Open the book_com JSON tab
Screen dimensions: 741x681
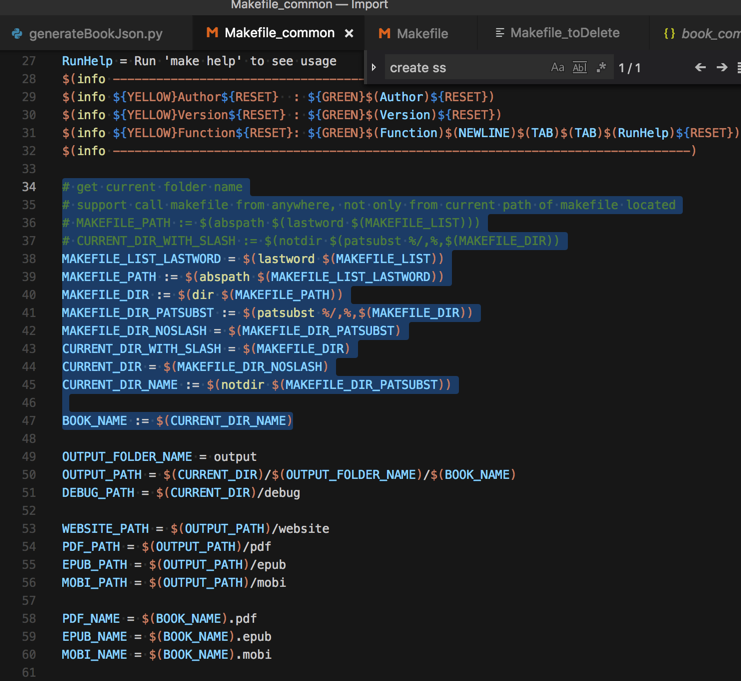coord(710,33)
